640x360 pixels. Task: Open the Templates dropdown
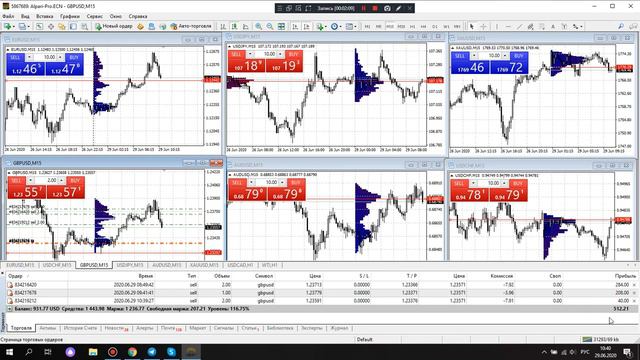click(351, 27)
